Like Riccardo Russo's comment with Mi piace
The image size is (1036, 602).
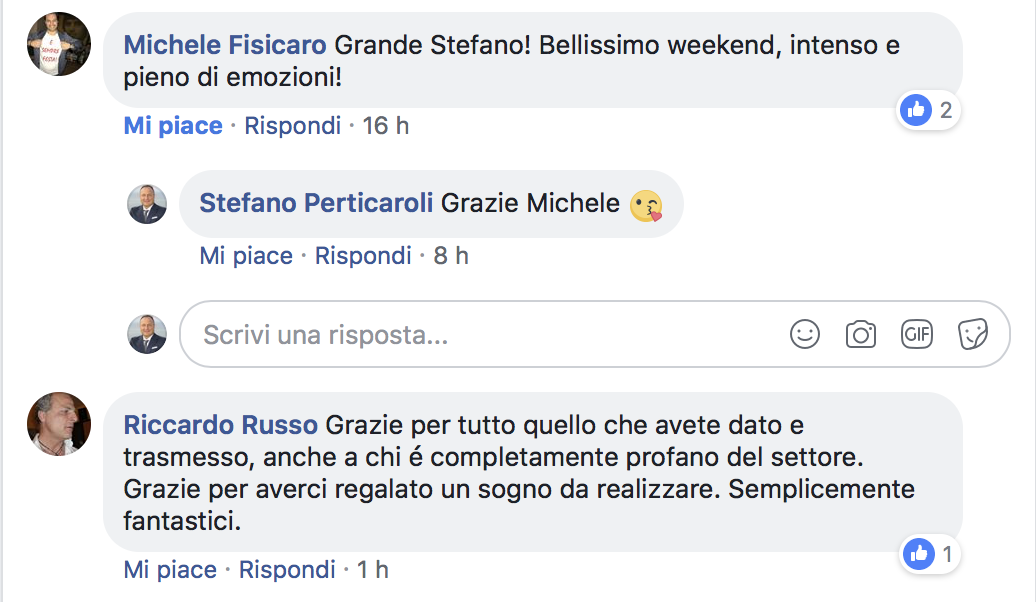170,570
